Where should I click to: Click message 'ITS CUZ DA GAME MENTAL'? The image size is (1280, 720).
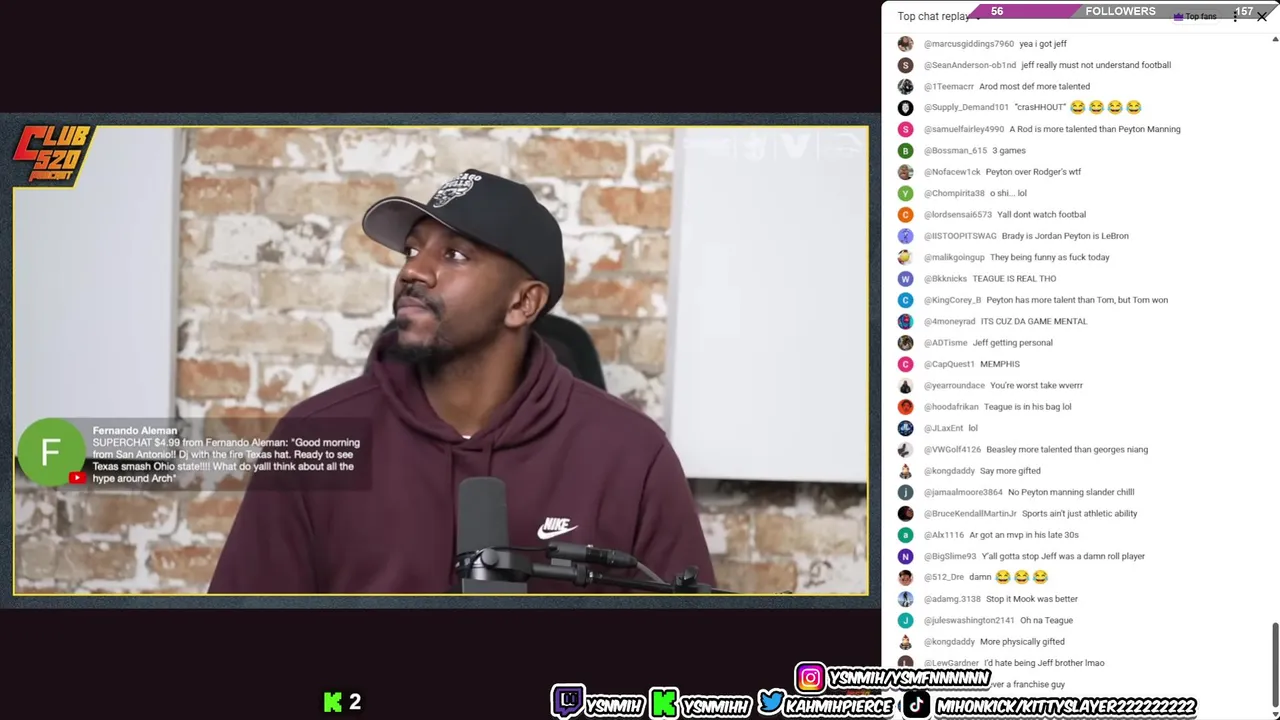tap(1033, 322)
